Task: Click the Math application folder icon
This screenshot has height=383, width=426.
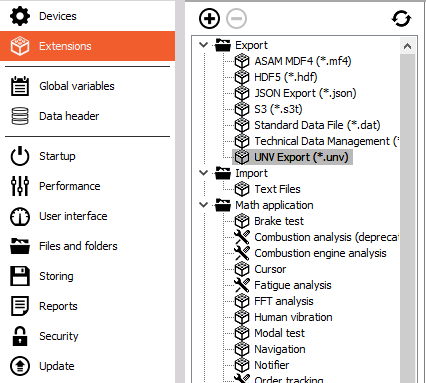Action: [x=223, y=205]
